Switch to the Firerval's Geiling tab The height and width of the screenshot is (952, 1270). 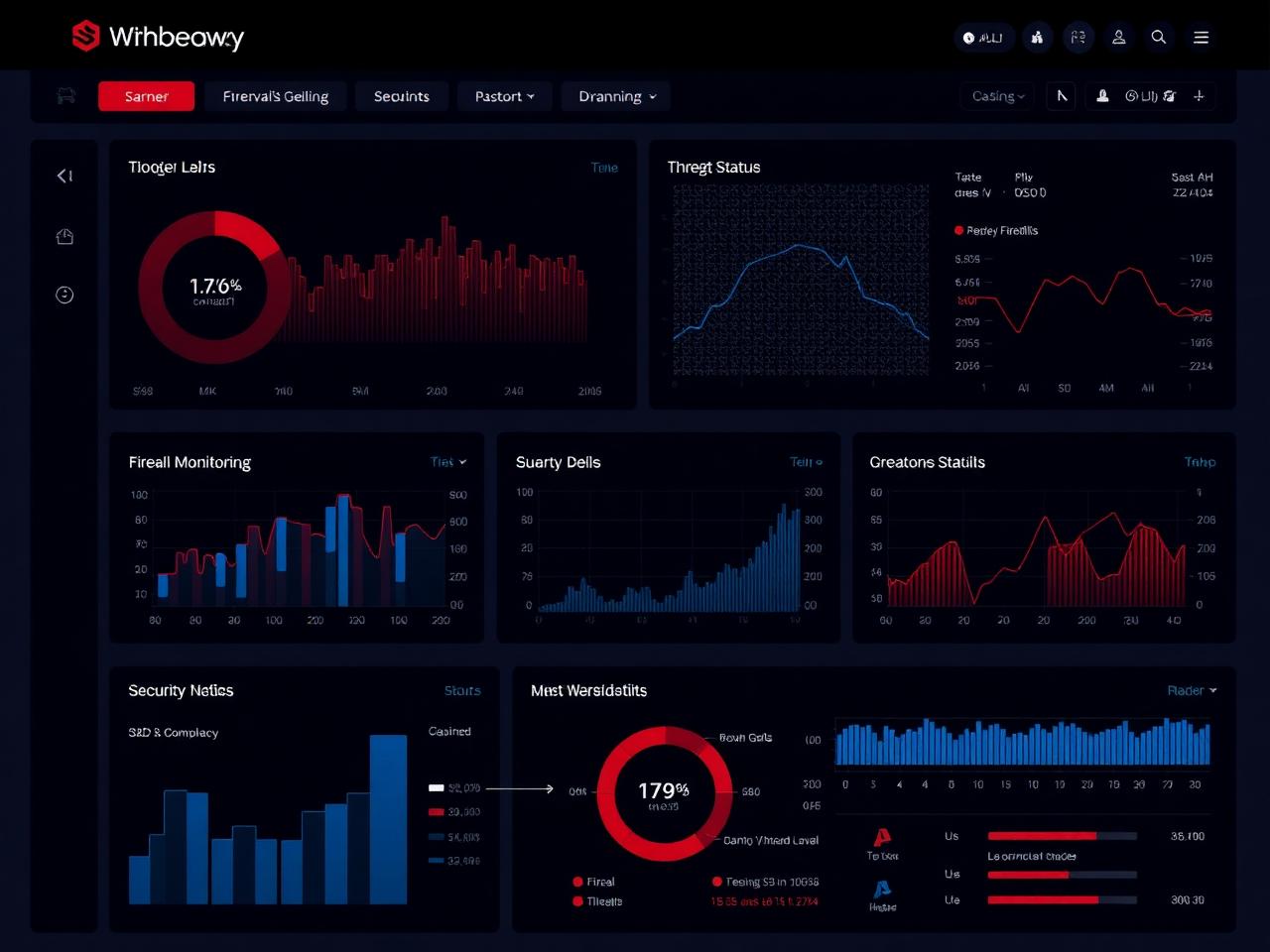coord(275,96)
